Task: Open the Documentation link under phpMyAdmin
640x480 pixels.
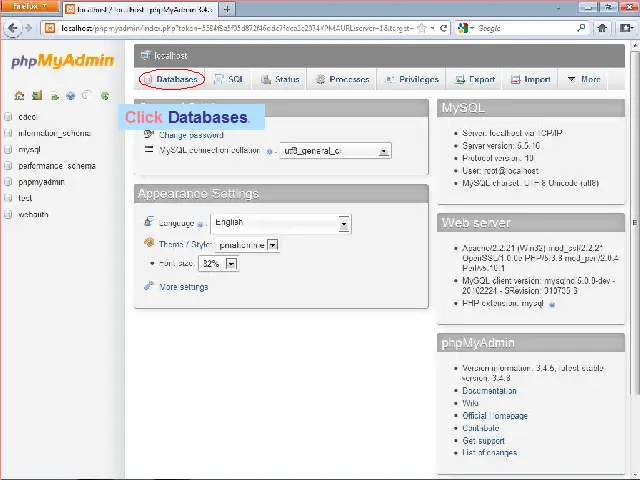Action: click(x=489, y=391)
